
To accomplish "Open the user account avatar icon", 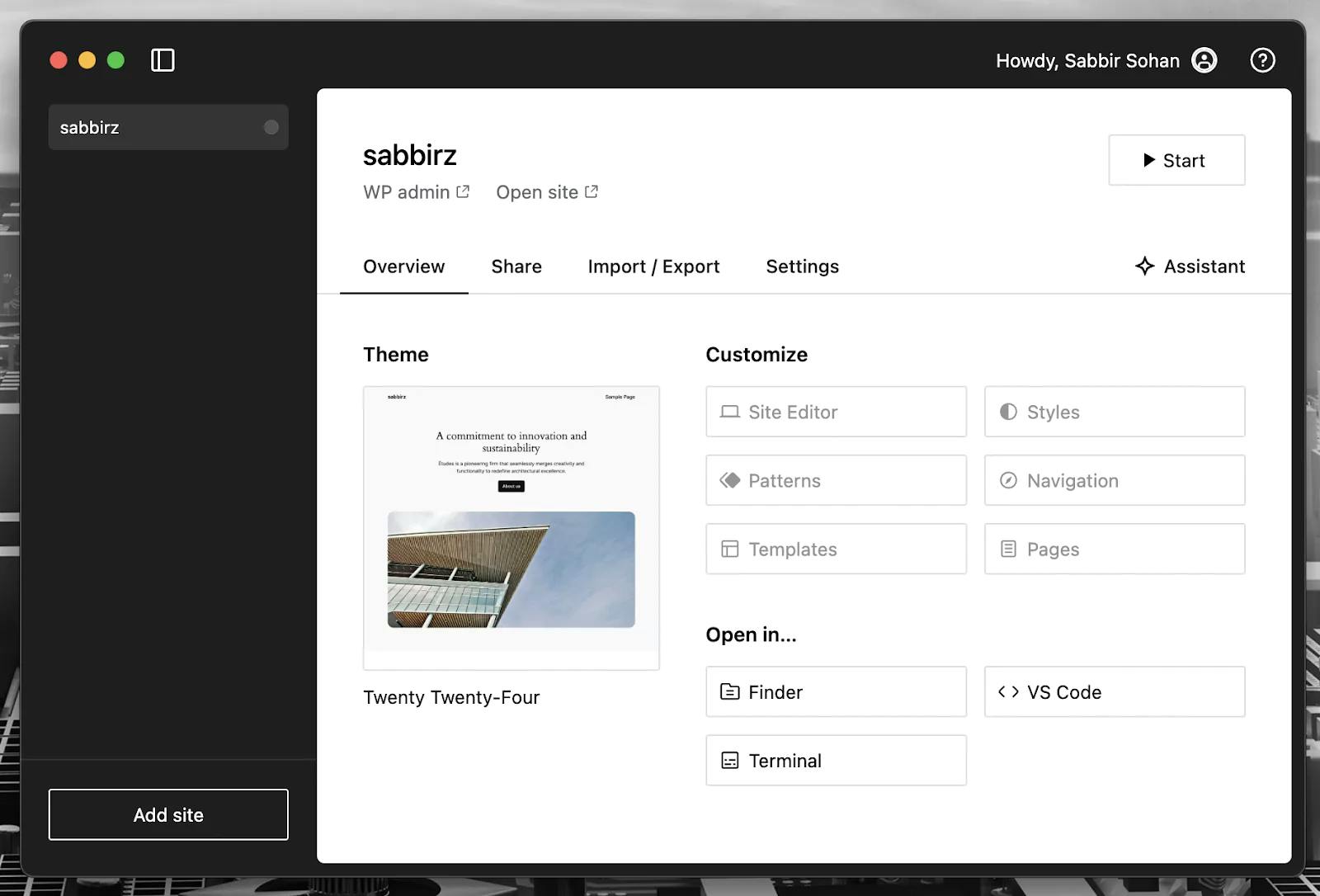I will (1204, 60).
